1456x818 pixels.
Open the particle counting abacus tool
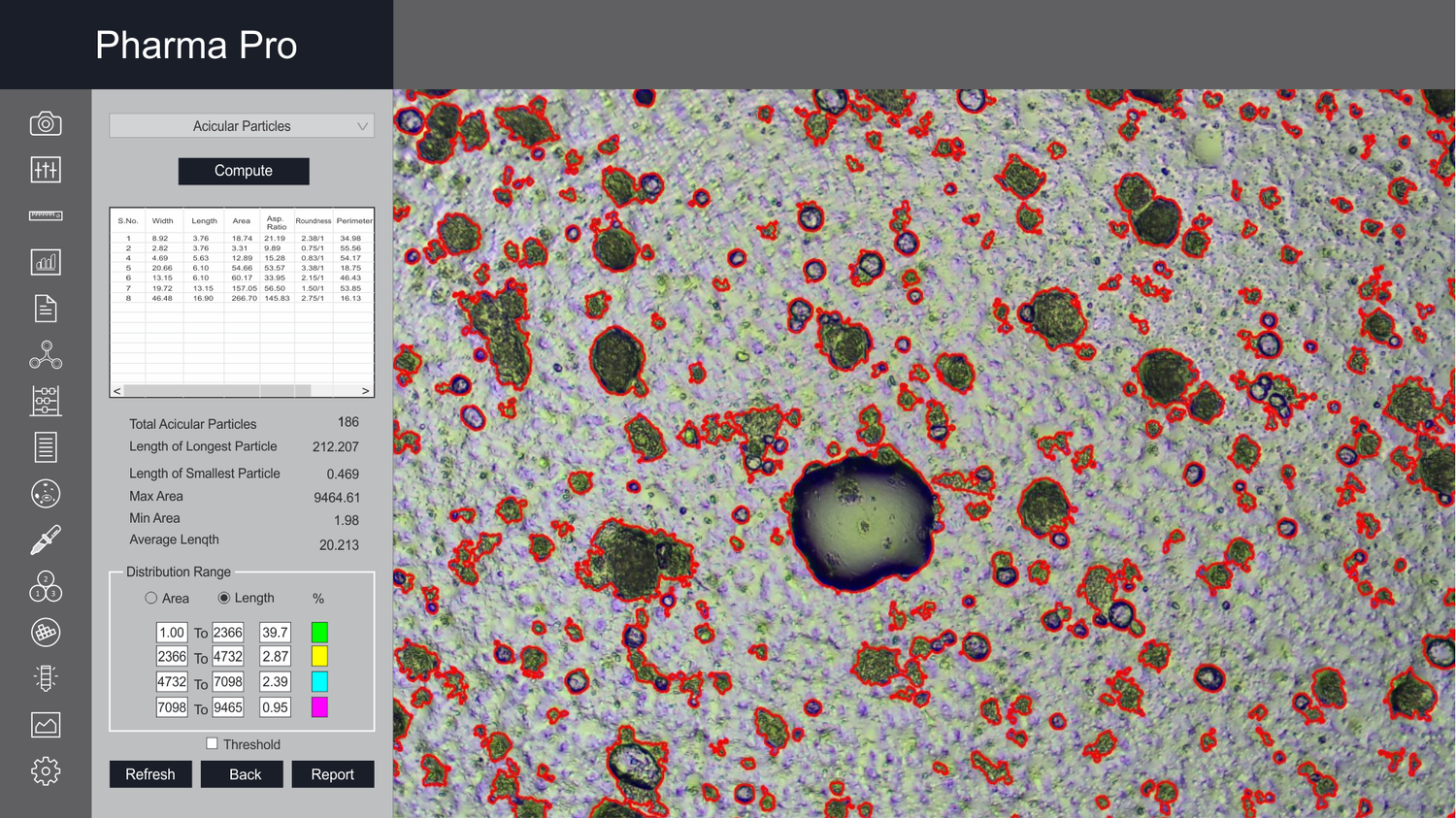46,401
